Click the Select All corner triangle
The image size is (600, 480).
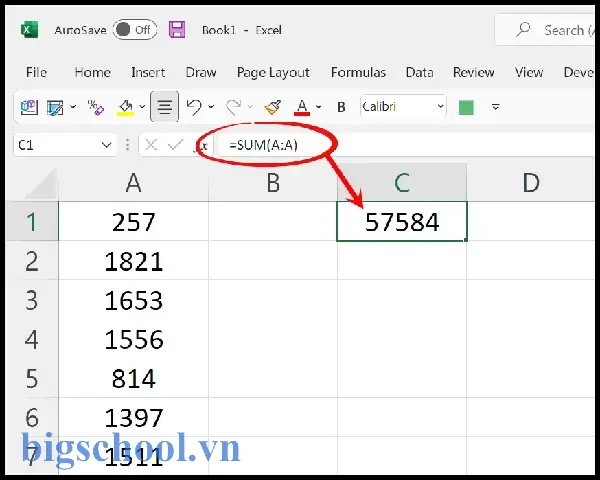coord(40,184)
